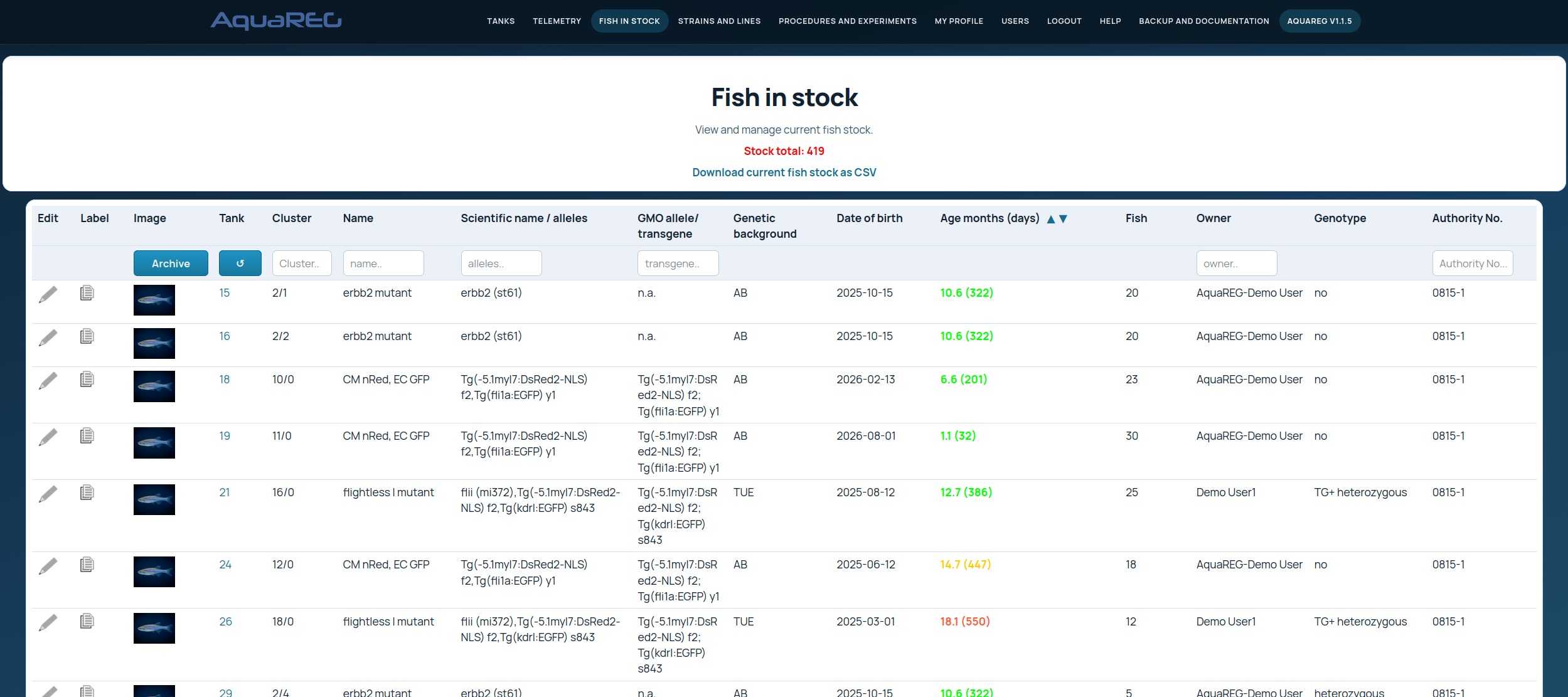The height and width of the screenshot is (697, 1568).
Task: Sort age descending with down arrow
Action: pyautogui.click(x=1063, y=219)
